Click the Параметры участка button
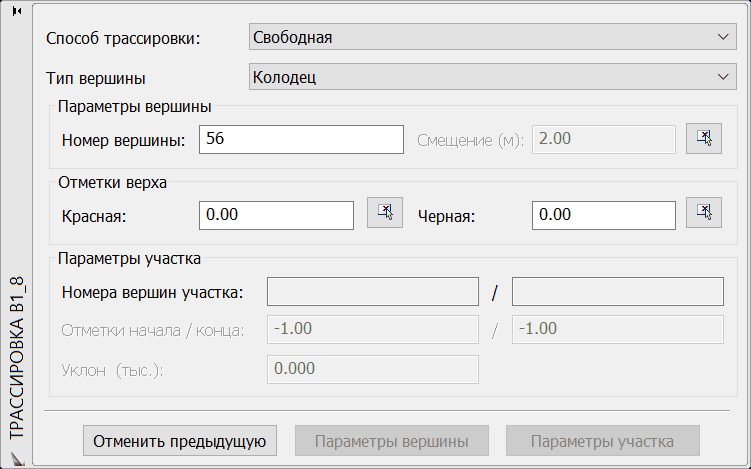Screen dimensions: 751x469 tap(602, 441)
